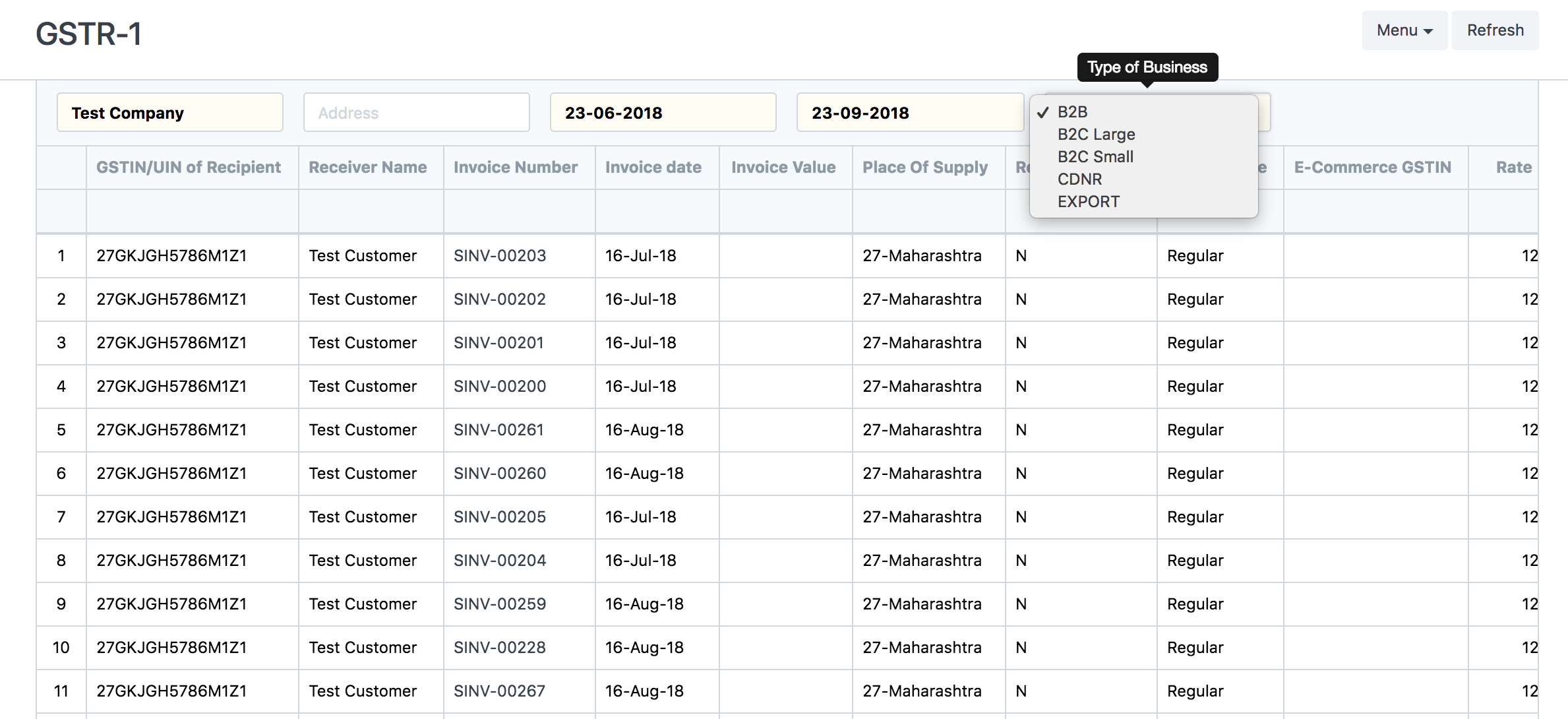Filter box under Receiver Name column
The width and height of the screenshot is (1568, 719).
(371, 212)
